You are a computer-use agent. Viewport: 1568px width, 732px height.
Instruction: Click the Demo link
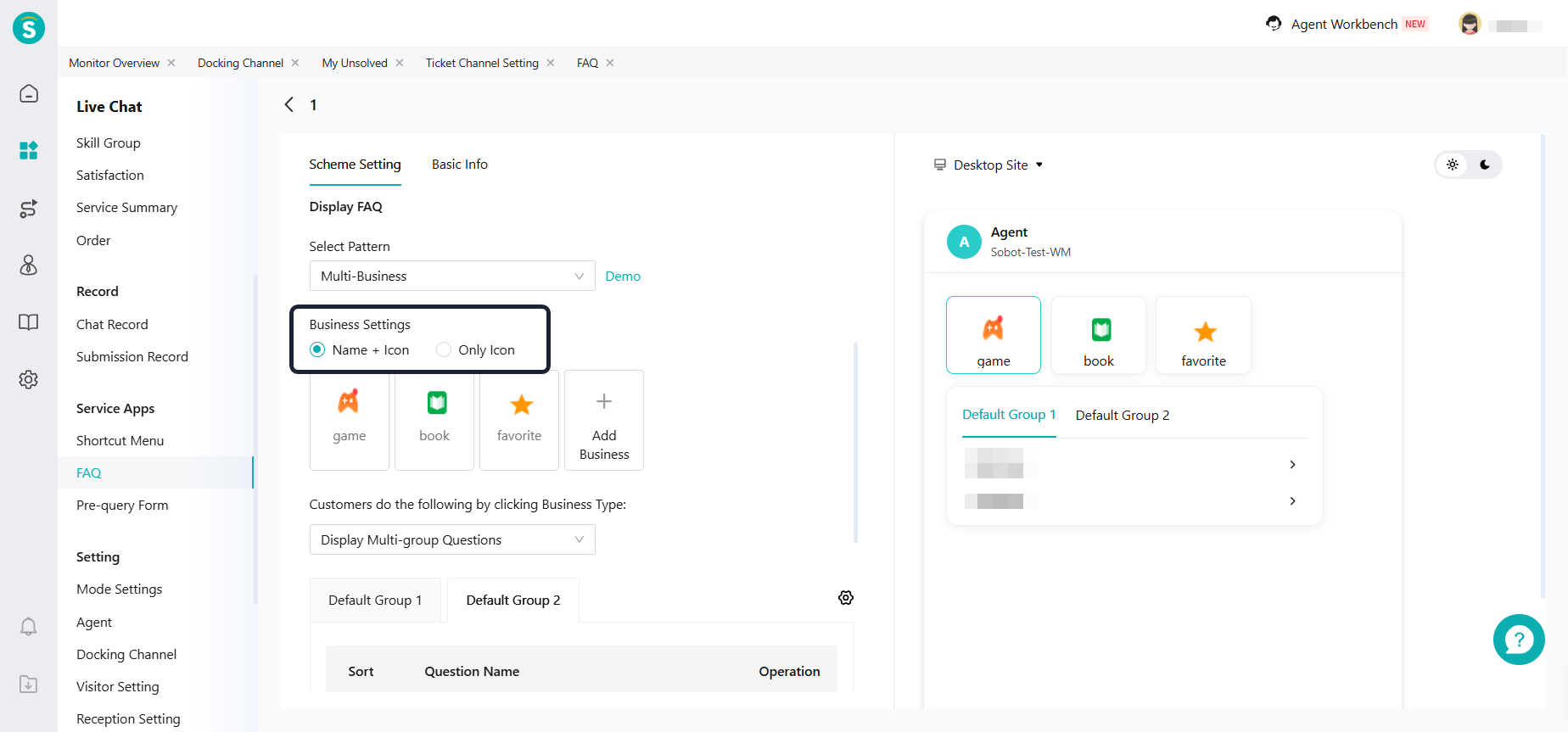pyautogui.click(x=622, y=277)
